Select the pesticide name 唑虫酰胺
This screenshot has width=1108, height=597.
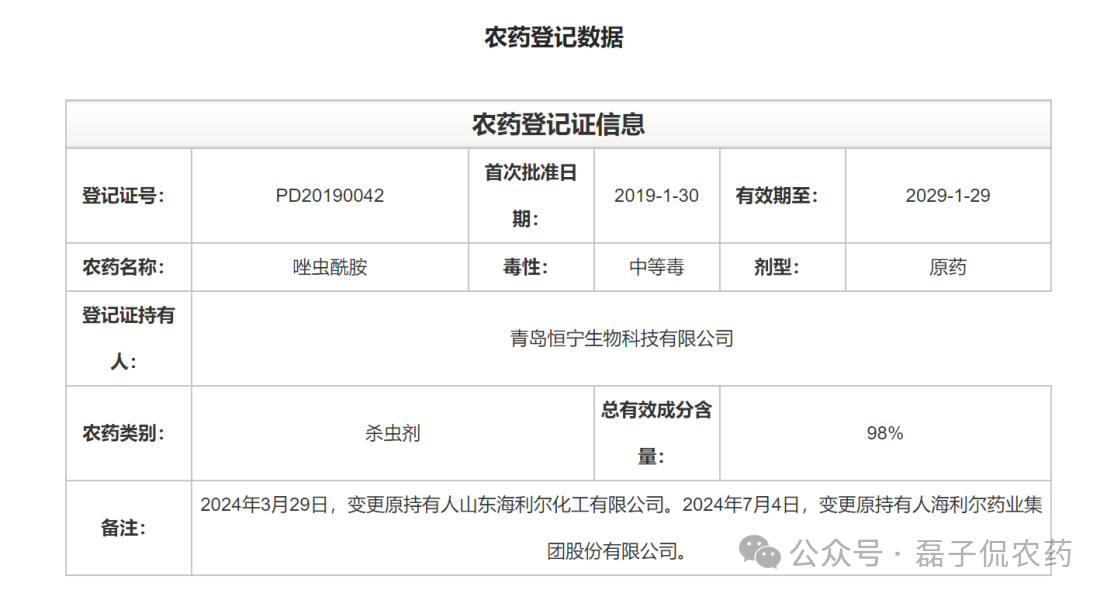[330, 267]
